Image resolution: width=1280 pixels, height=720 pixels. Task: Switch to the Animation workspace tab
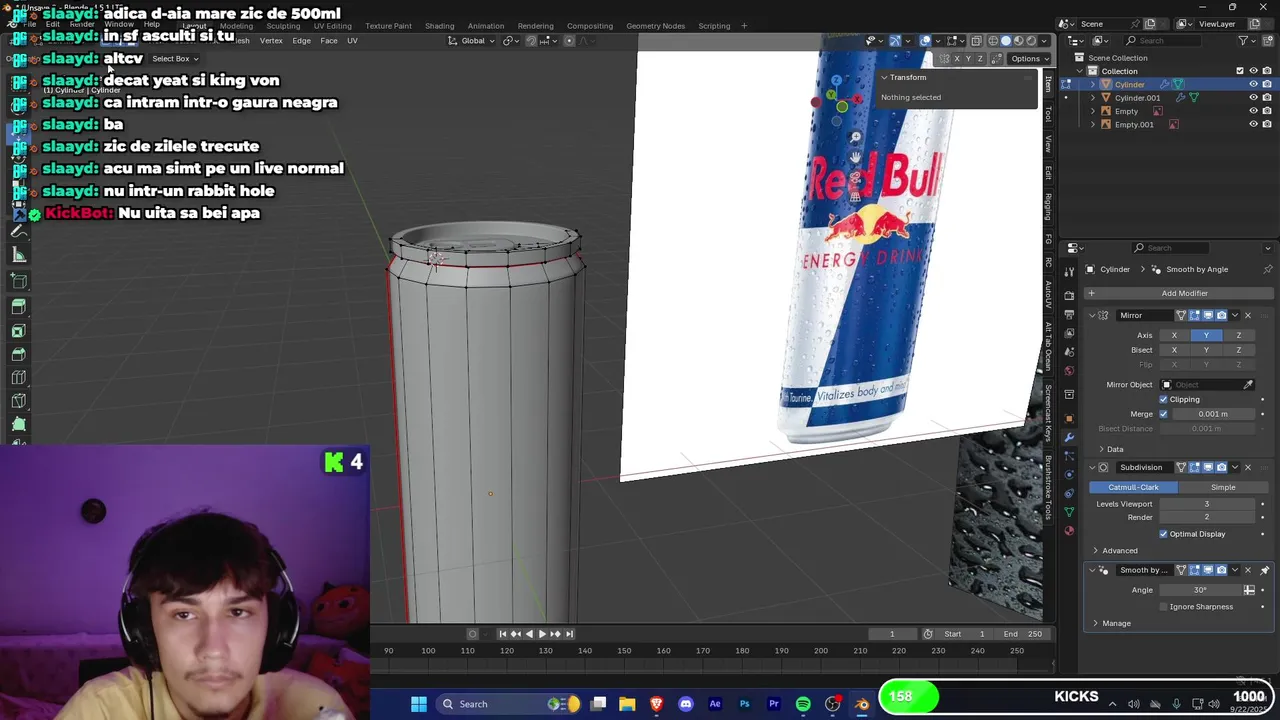coord(486,26)
